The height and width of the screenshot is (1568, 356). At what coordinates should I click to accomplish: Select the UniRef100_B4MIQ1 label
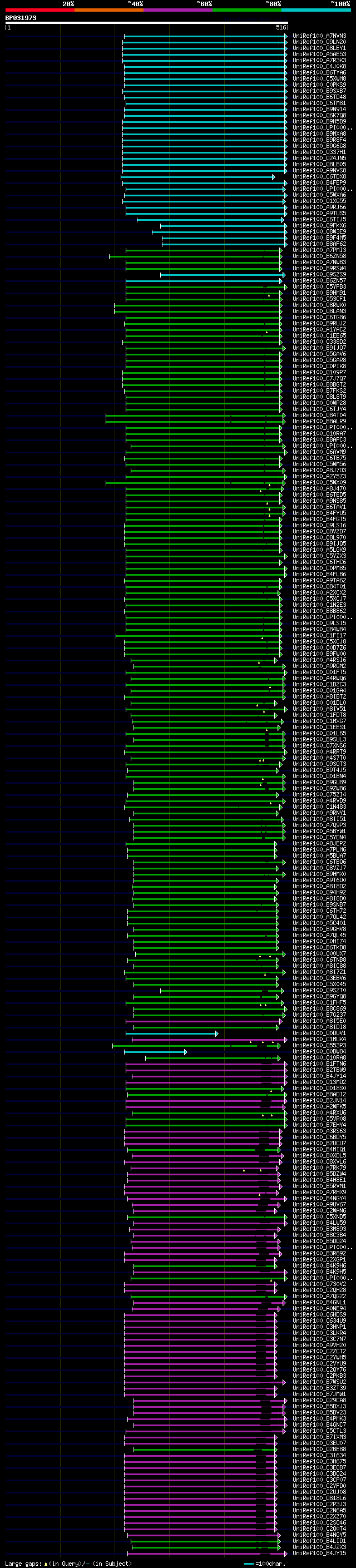(x=319, y=1149)
